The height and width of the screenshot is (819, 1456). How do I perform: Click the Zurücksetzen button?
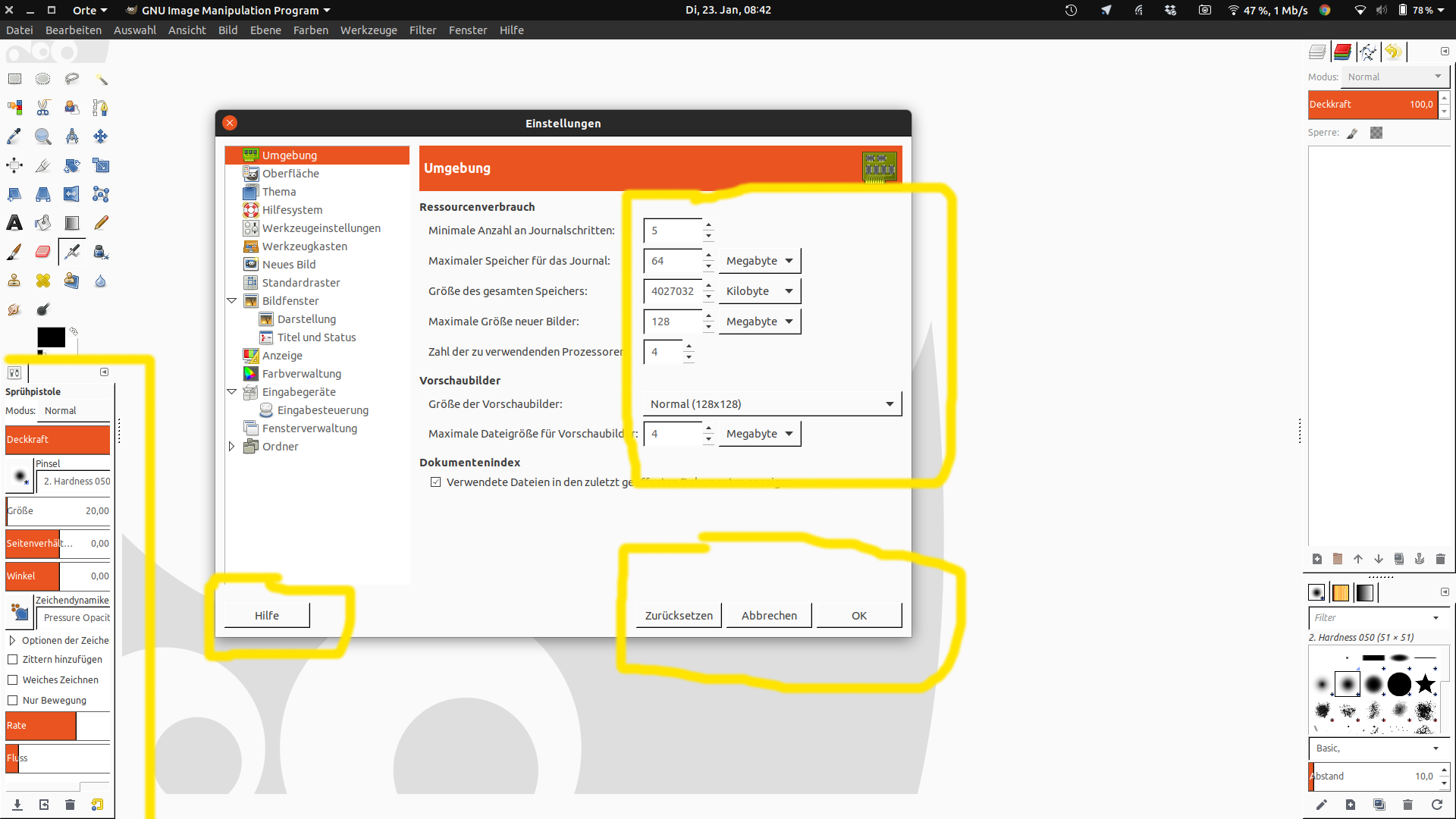click(x=679, y=616)
